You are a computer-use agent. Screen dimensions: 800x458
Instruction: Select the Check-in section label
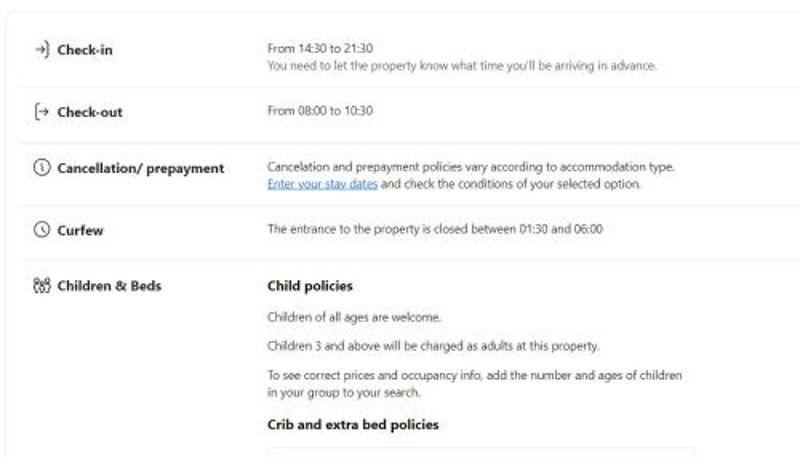[x=84, y=50]
